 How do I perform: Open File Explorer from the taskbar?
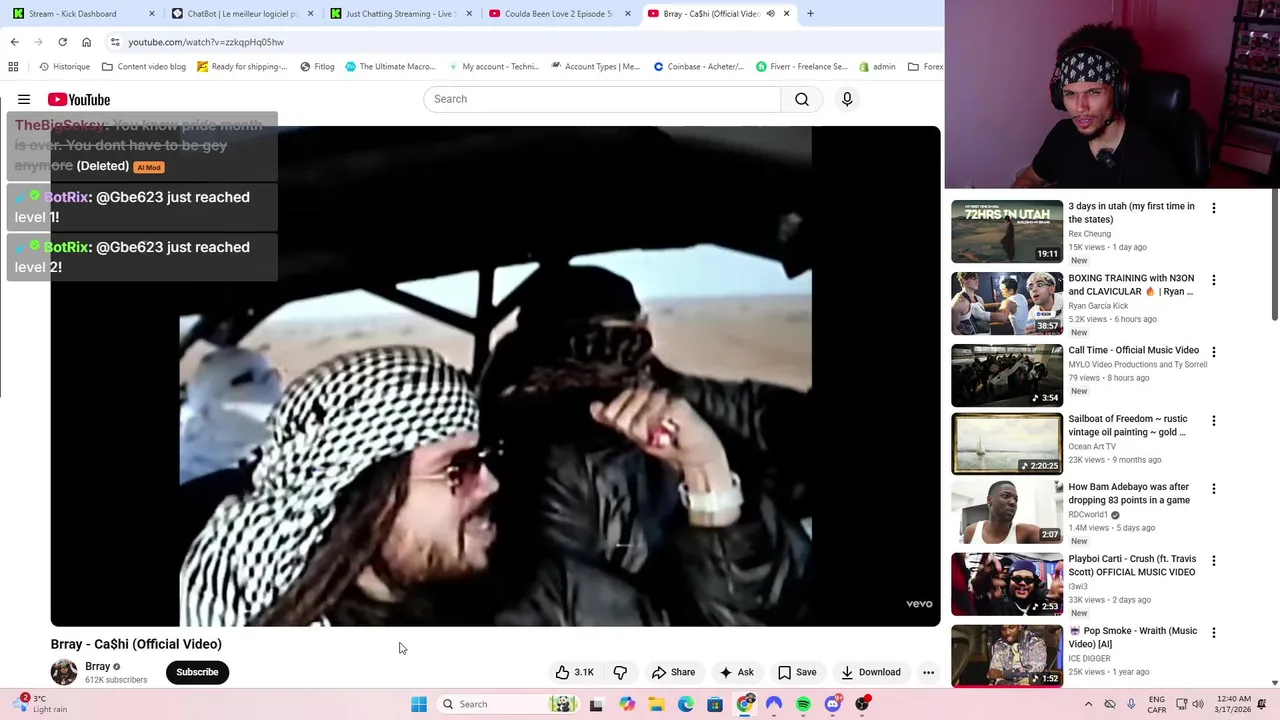point(656,704)
